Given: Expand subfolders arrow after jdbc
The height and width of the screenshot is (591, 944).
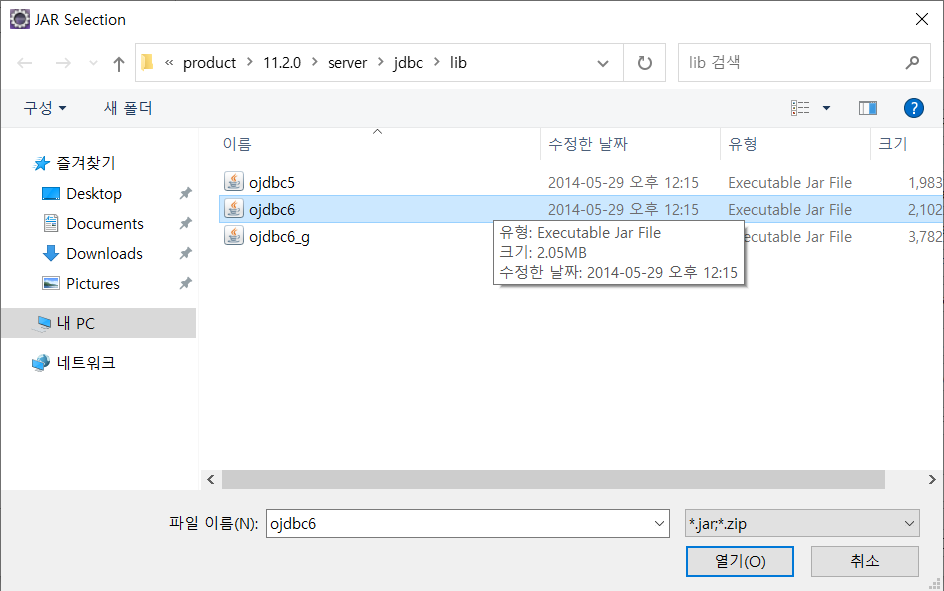Looking at the screenshot, I should pyautogui.click(x=436, y=62).
